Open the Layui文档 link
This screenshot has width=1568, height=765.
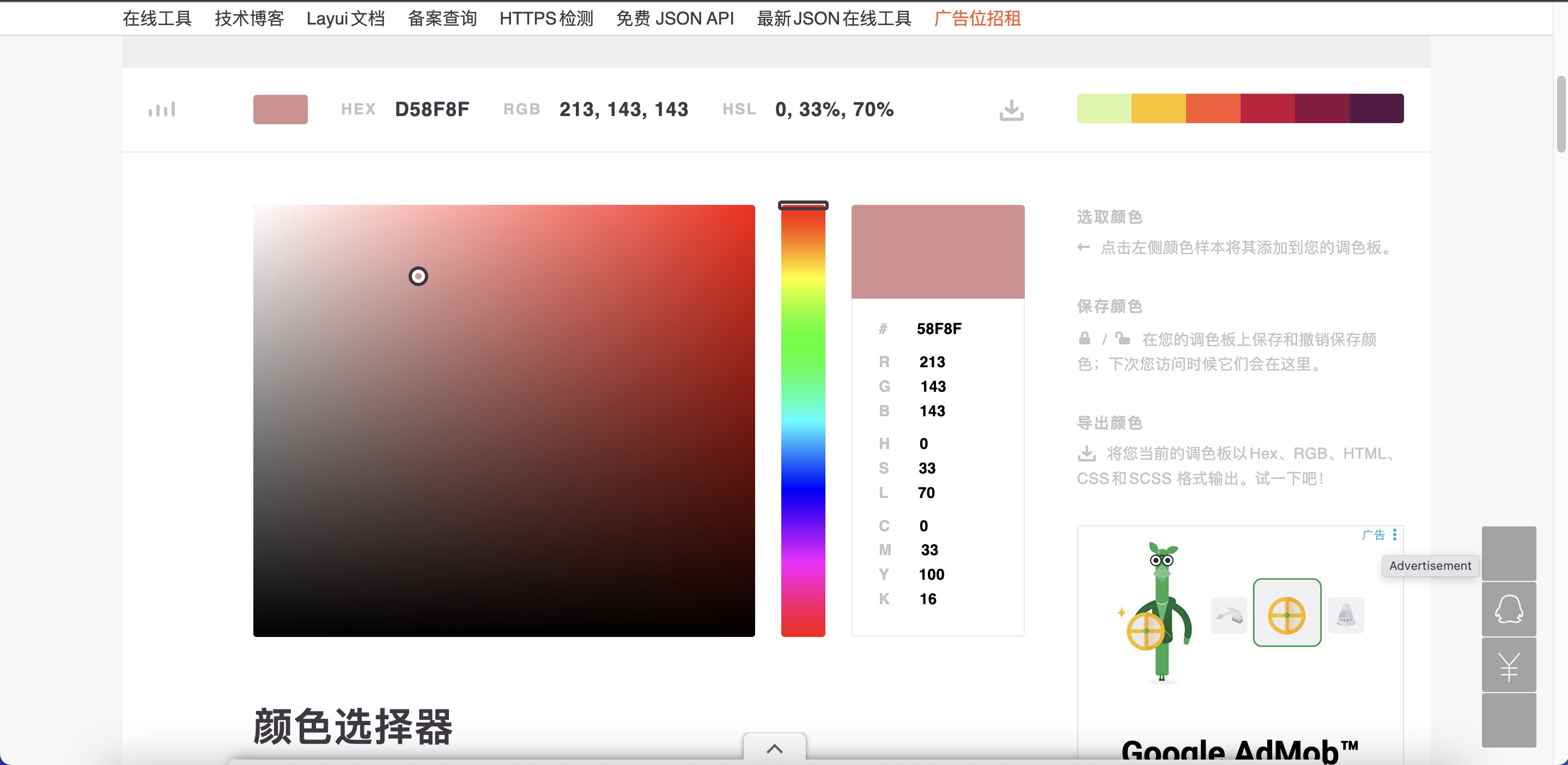pyautogui.click(x=345, y=19)
